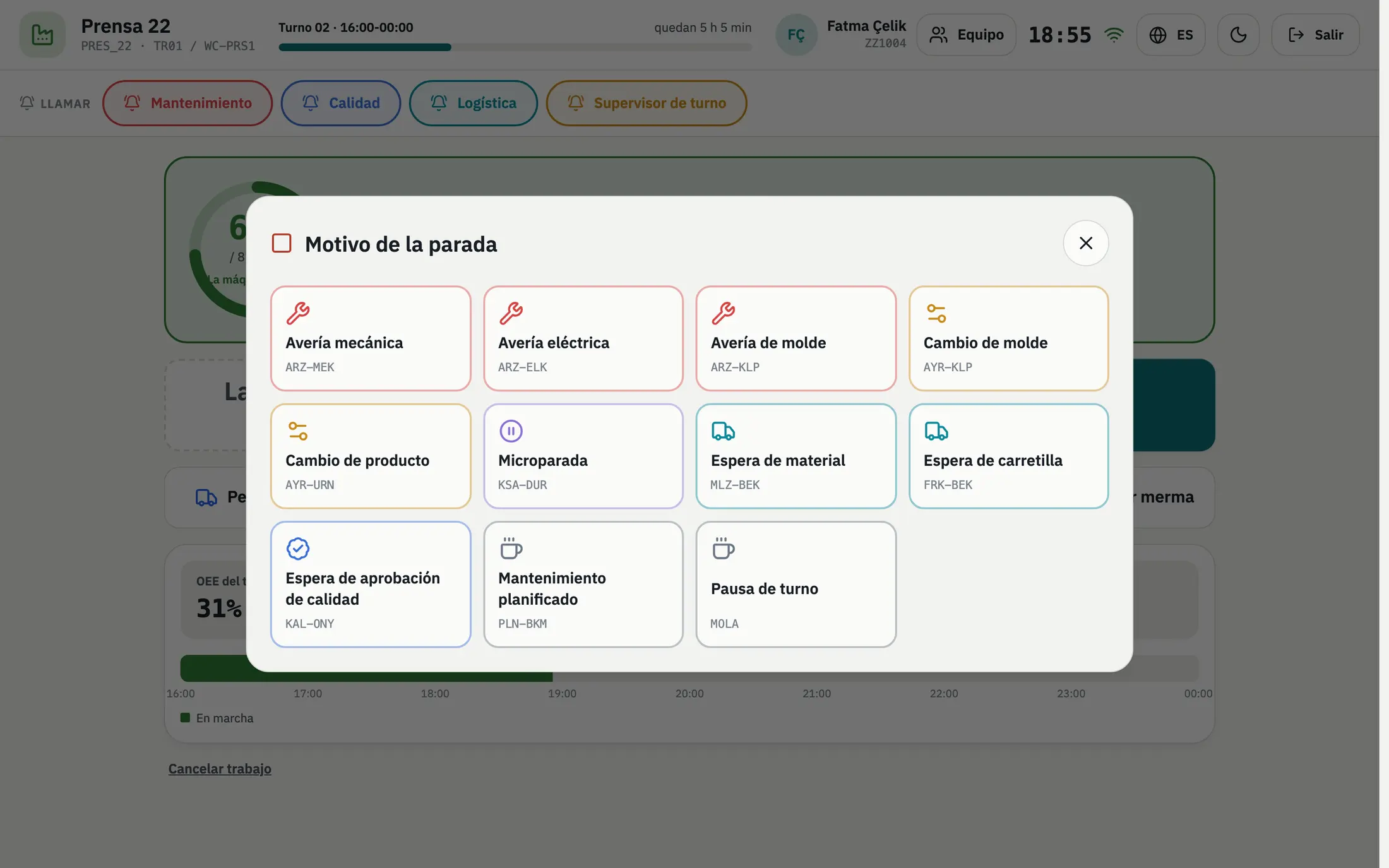Open the Equipo team panel
The image size is (1389, 868).
pyautogui.click(x=966, y=35)
